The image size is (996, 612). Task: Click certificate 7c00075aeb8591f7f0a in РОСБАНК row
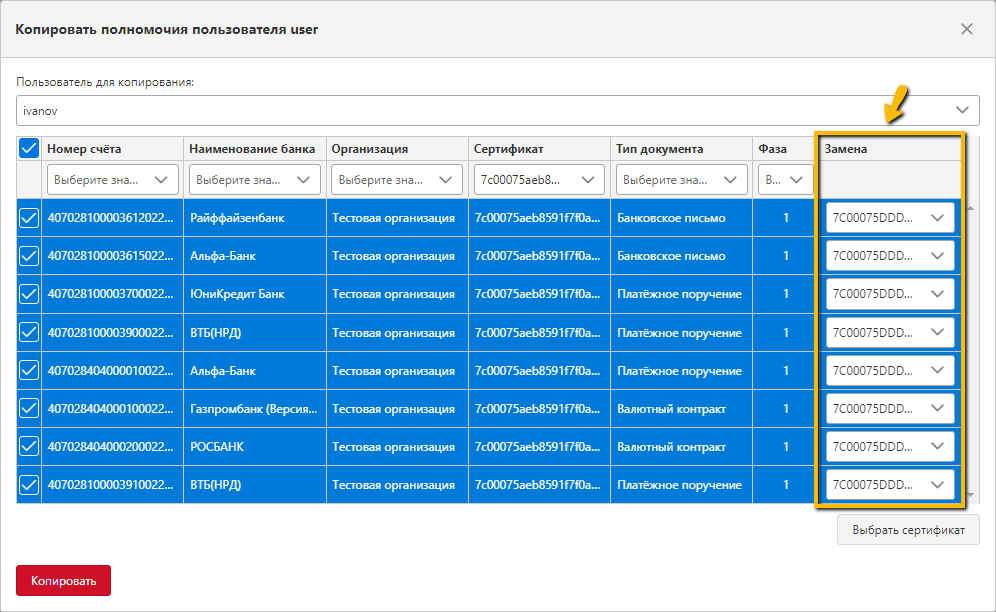click(x=537, y=447)
